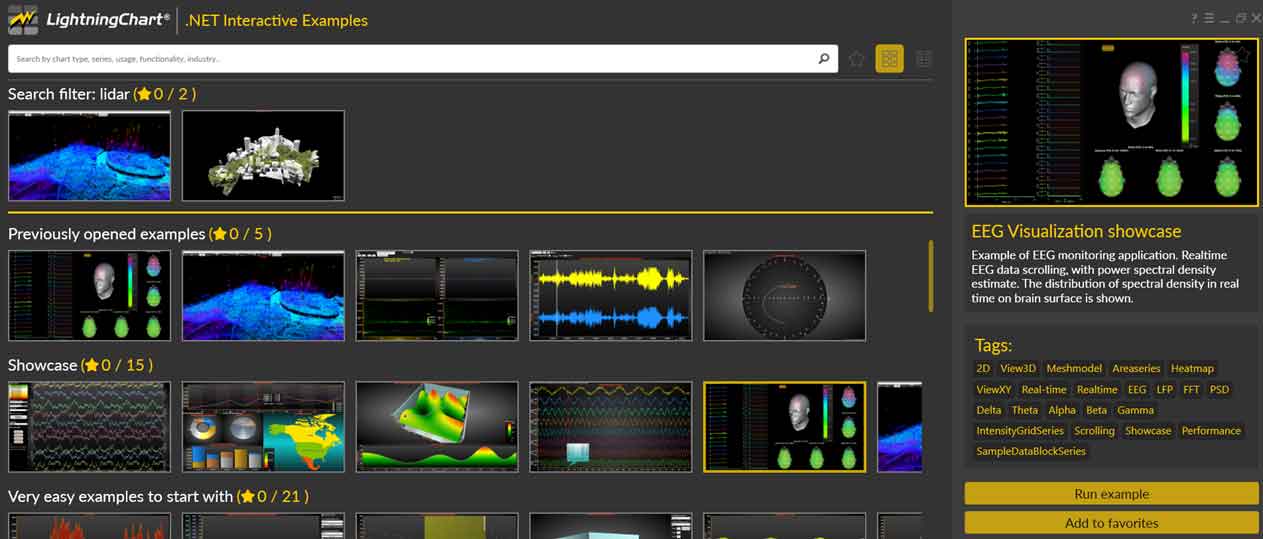This screenshot has width=1263, height=539.
Task: Select the Showcase tag
Action: click(1148, 431)
